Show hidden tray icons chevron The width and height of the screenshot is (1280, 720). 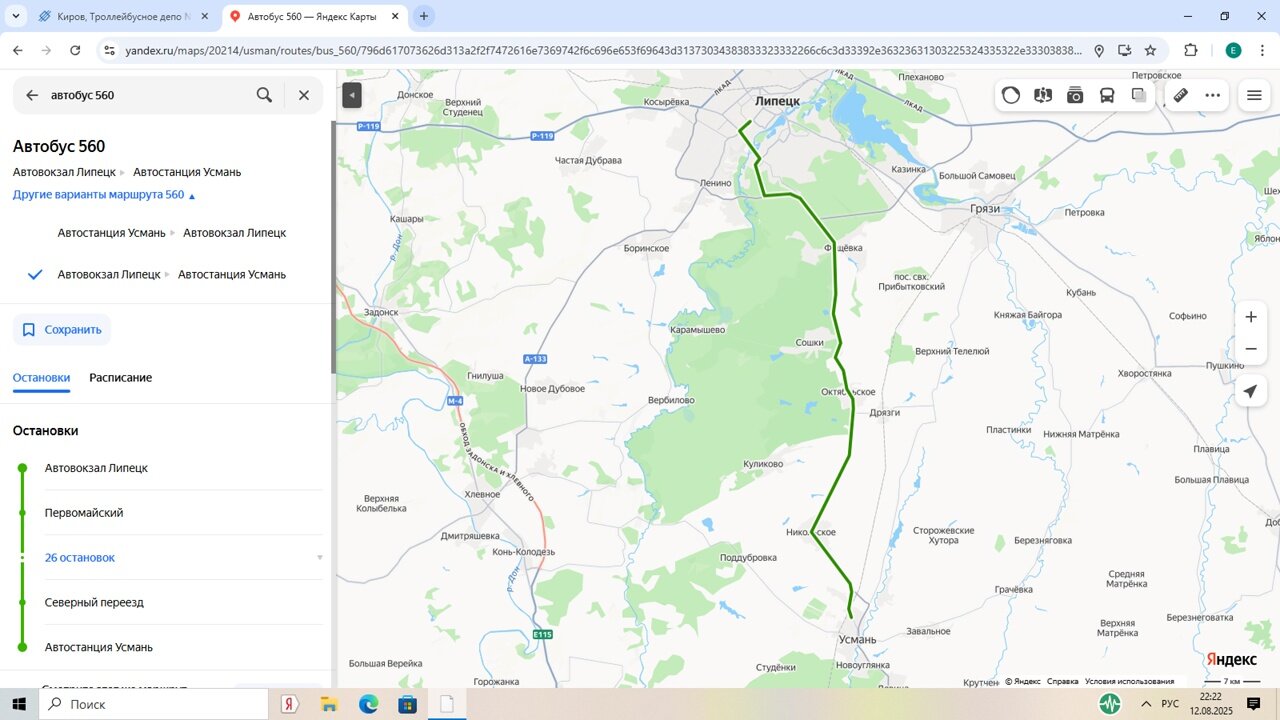1145,704
